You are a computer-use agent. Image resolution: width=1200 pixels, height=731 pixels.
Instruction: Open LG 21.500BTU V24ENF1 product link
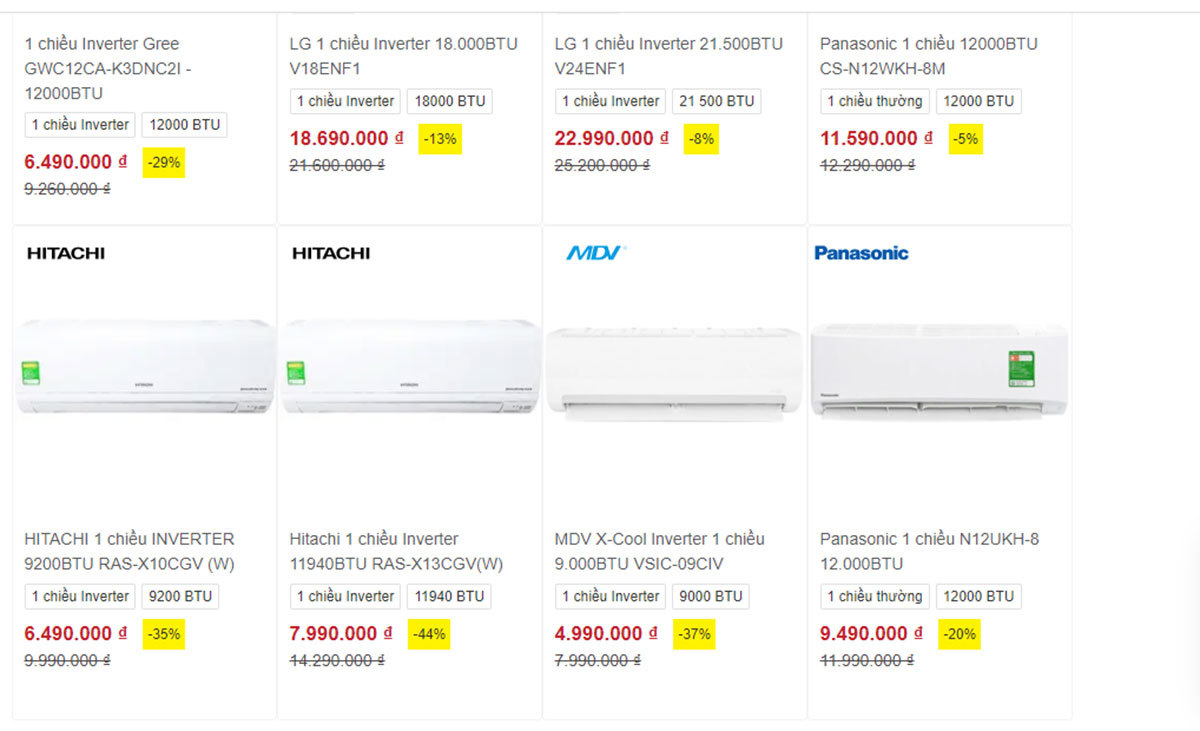668,56
